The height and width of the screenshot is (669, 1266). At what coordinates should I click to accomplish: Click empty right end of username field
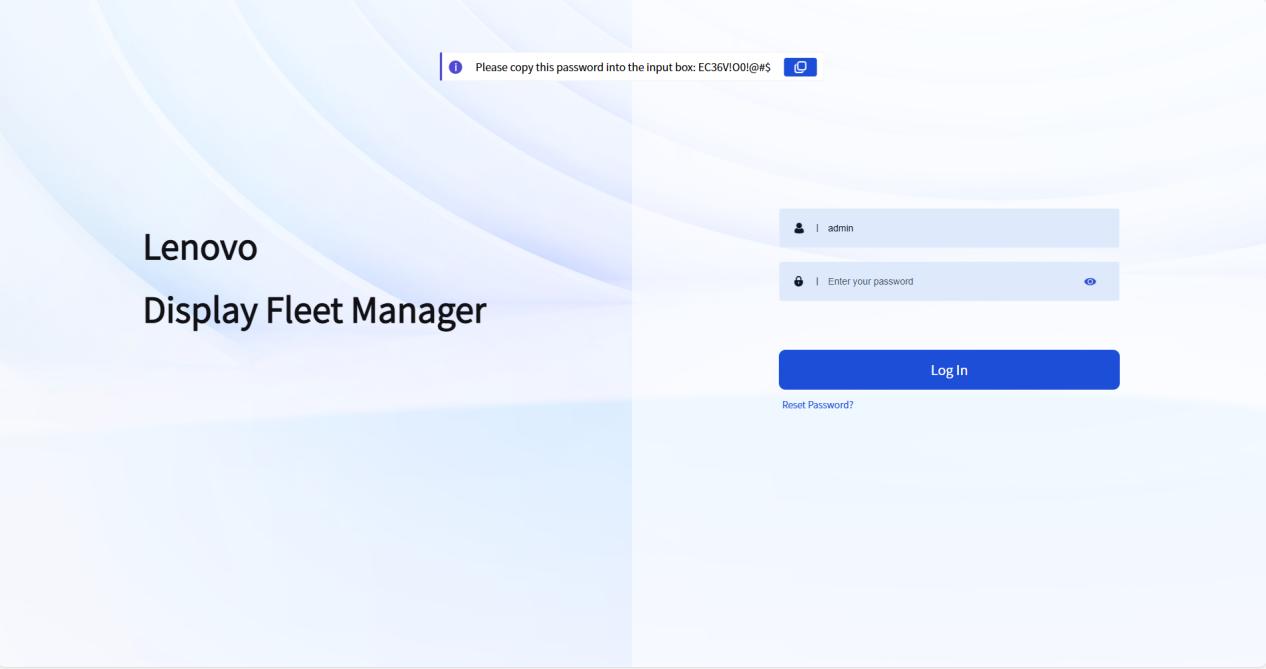[x=1080, y=228]
